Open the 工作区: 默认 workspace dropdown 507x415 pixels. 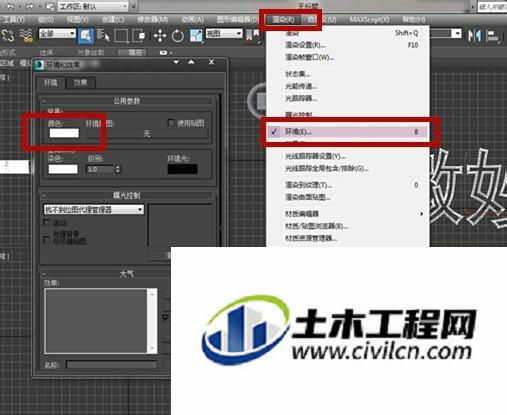click(x=94, y=6)
